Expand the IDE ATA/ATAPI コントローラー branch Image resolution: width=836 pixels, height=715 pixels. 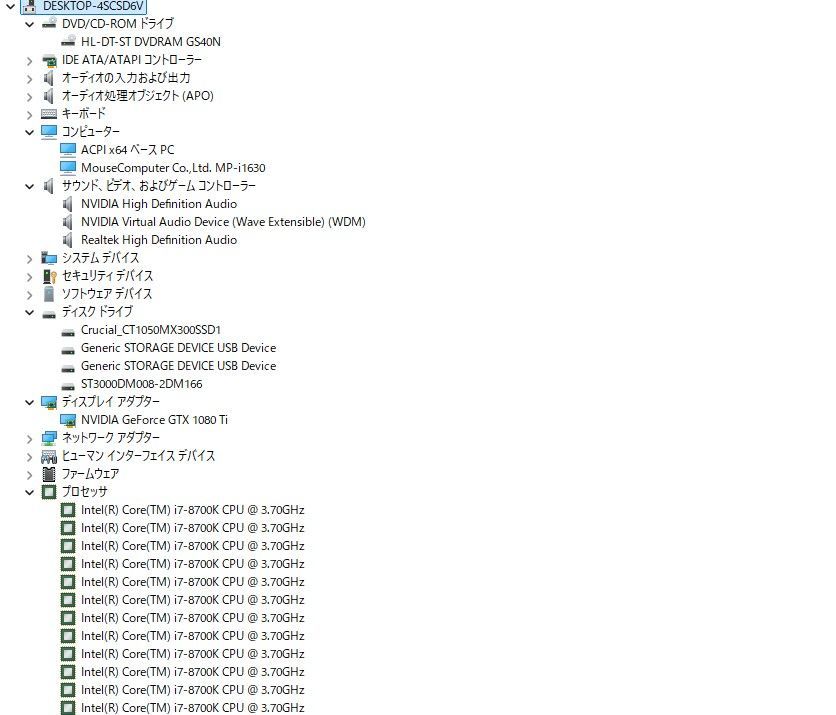tap(30, 61)
